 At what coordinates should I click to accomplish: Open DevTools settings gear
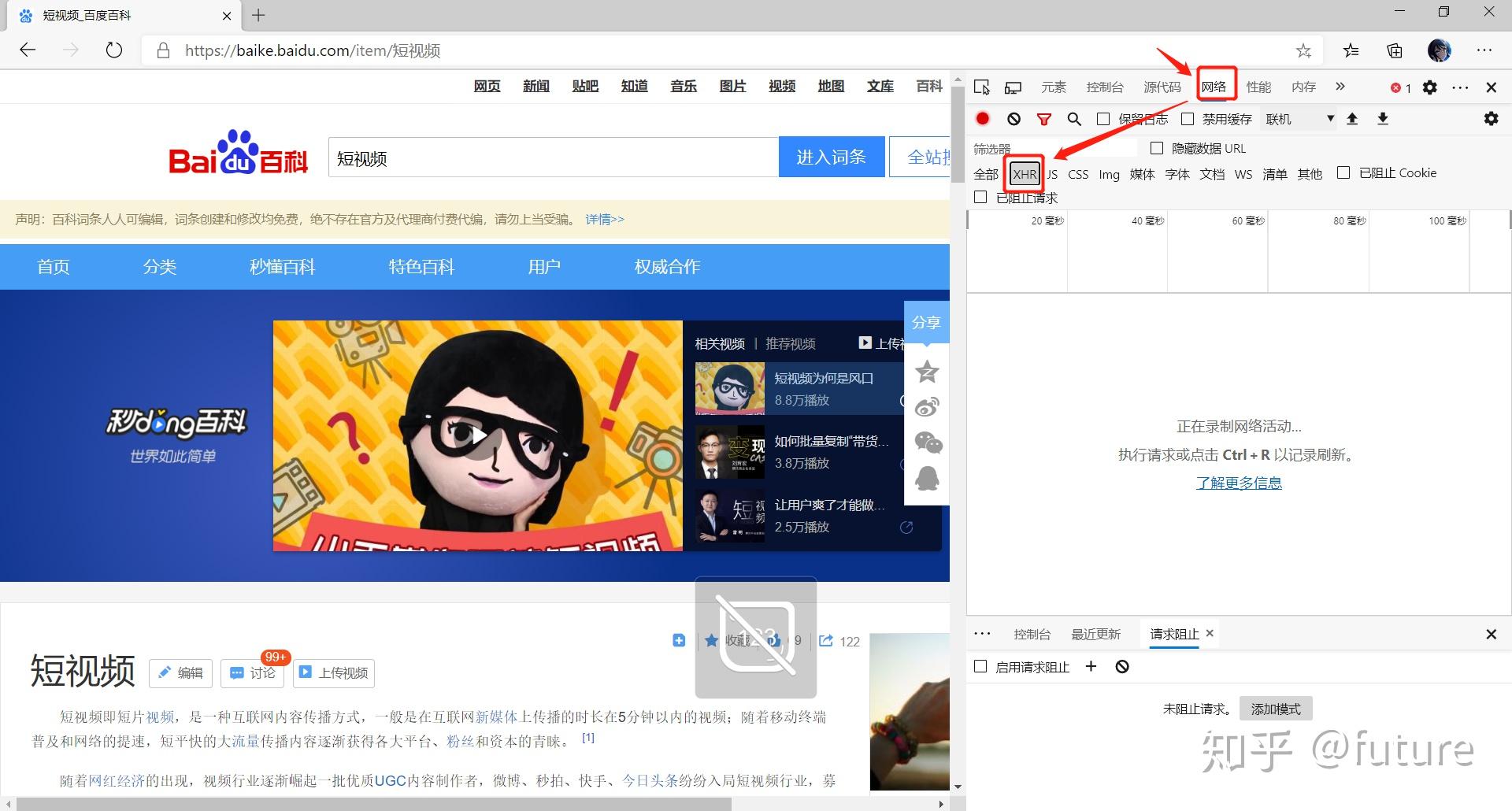point(1430,87)
